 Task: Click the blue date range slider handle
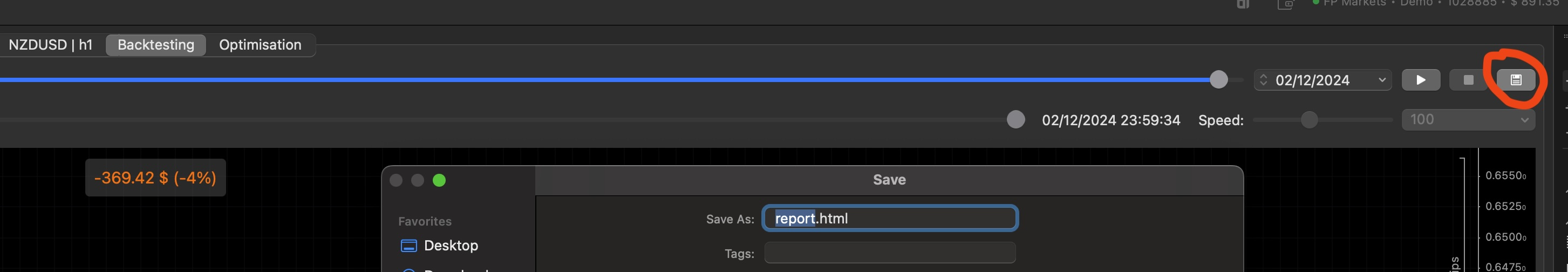[1218, 80]
